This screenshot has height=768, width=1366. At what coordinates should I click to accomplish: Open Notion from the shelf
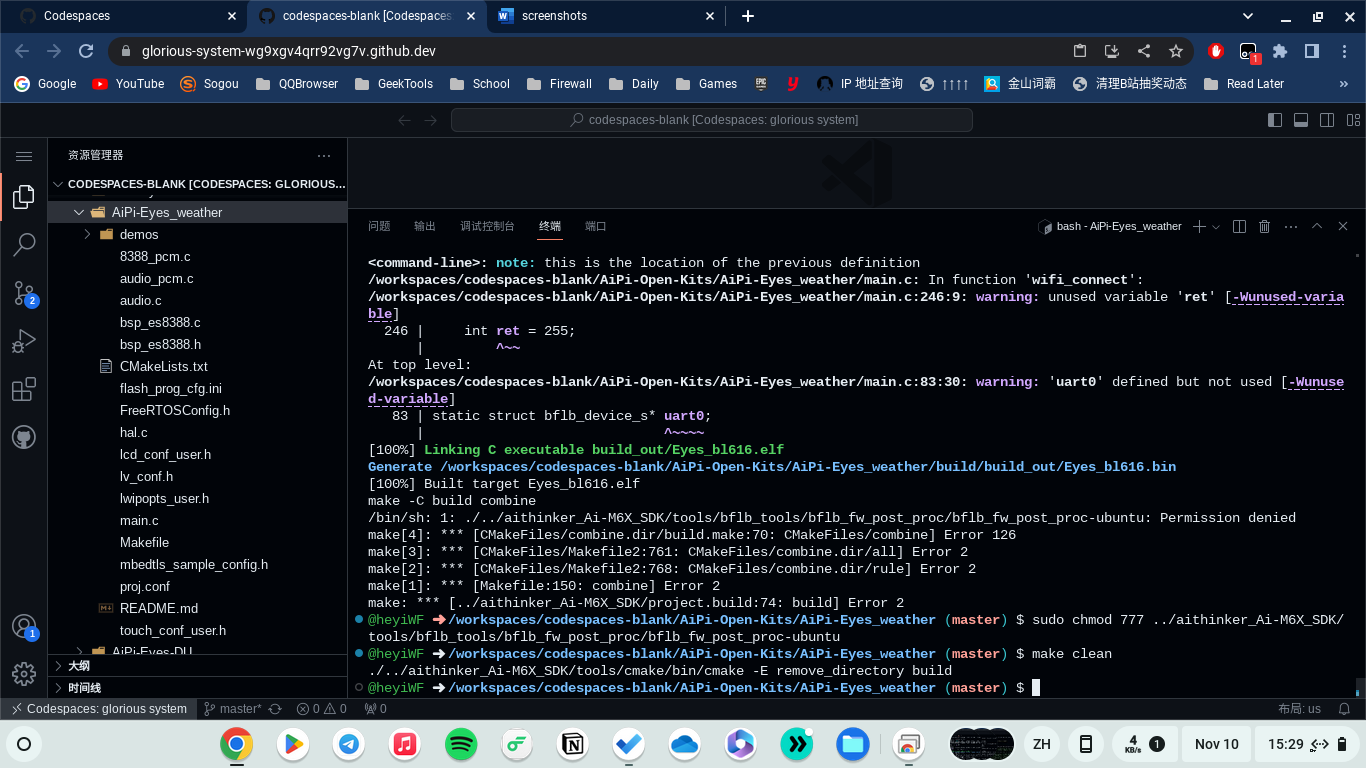pyautogui.click(x=573, y=744)
